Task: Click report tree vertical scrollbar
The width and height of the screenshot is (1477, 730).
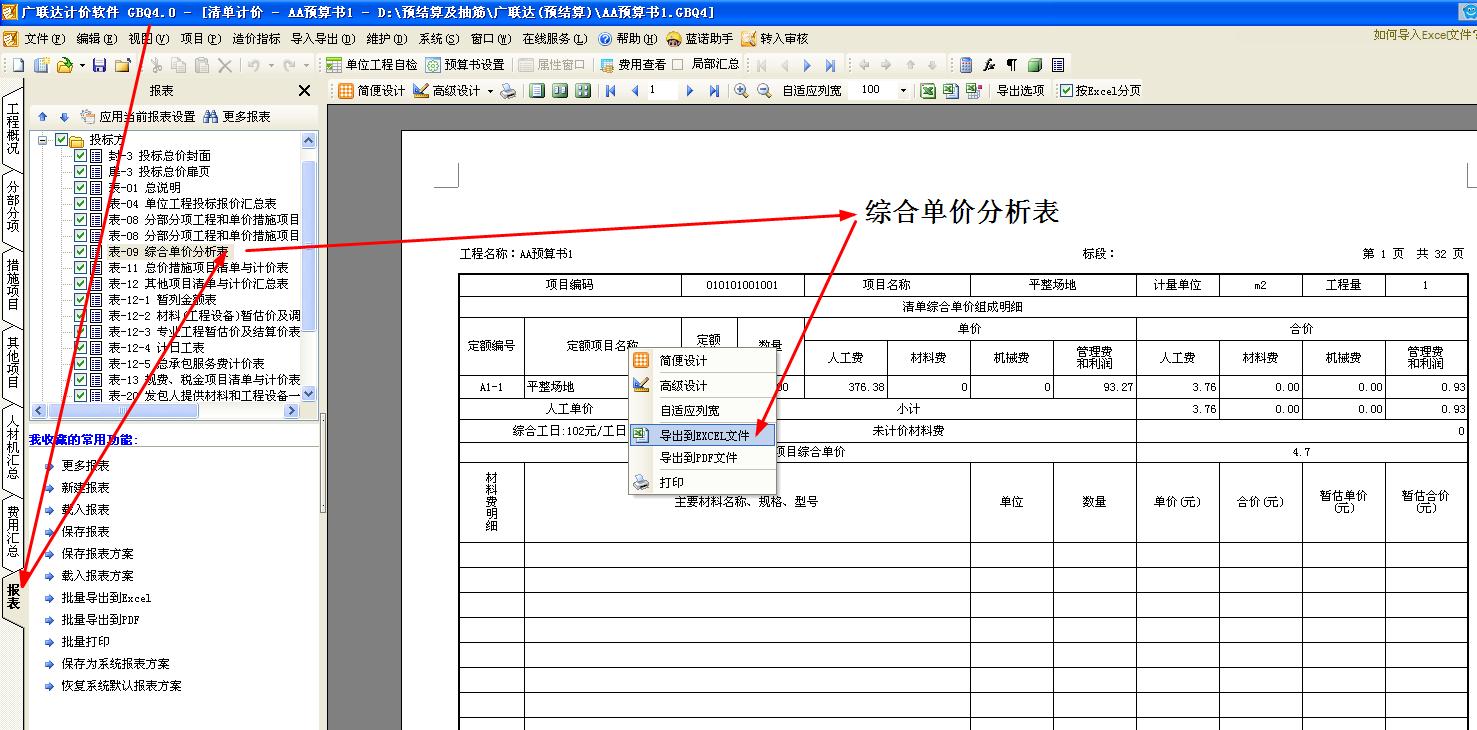Action: point(309,267)
